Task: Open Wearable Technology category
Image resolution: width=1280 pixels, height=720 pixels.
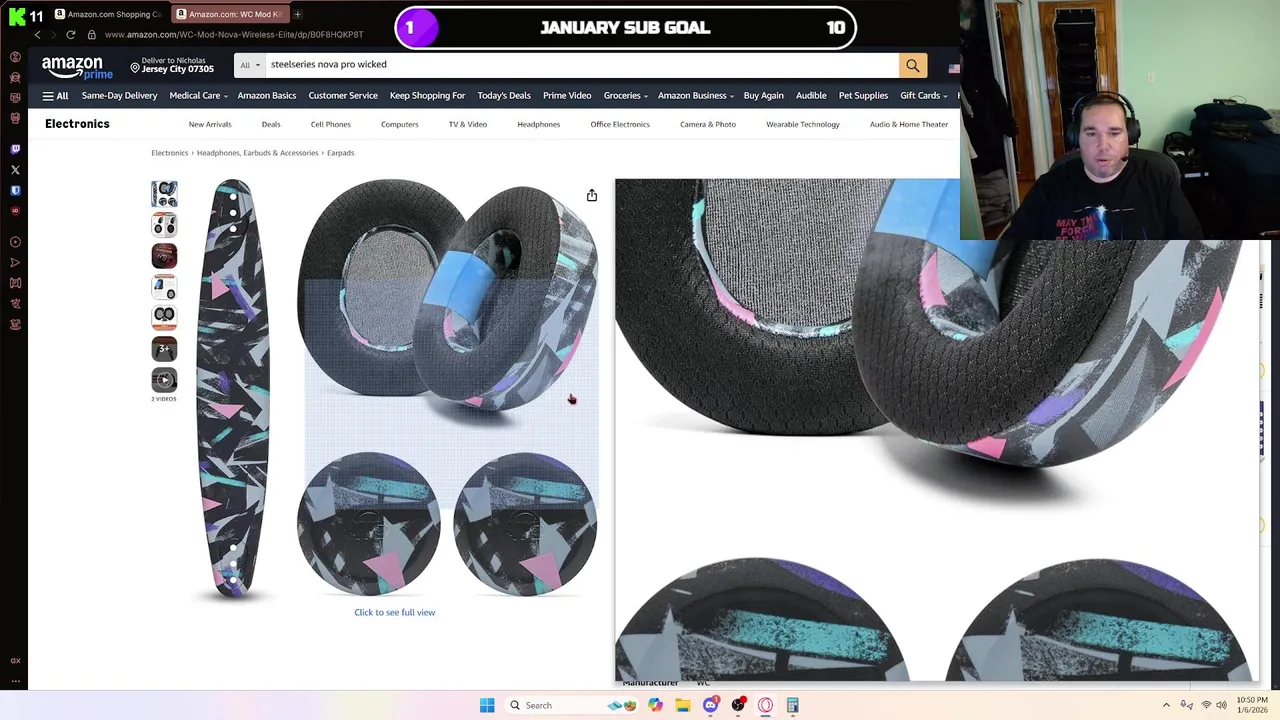Action: (803, 124)
